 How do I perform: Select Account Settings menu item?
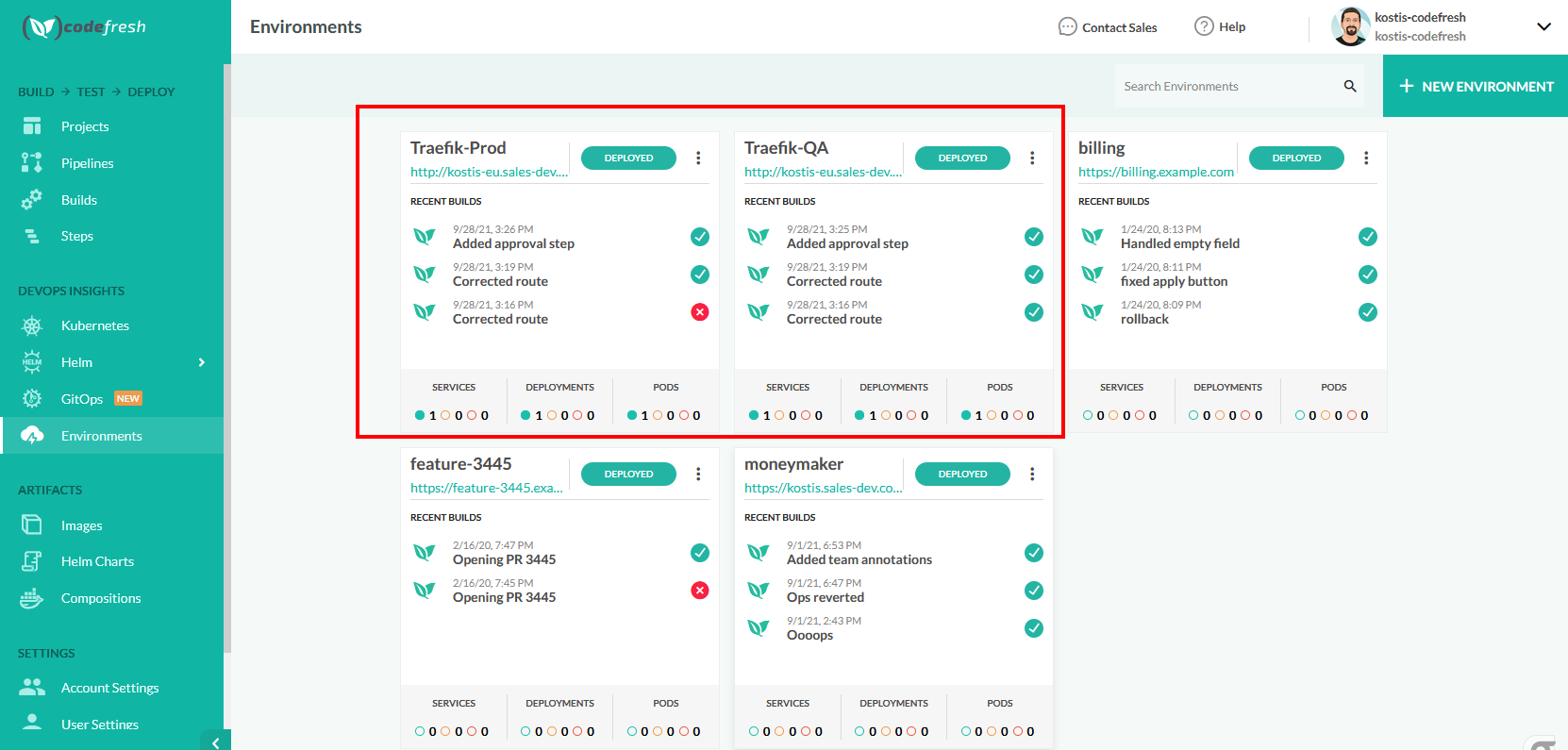tap(109, 688)
